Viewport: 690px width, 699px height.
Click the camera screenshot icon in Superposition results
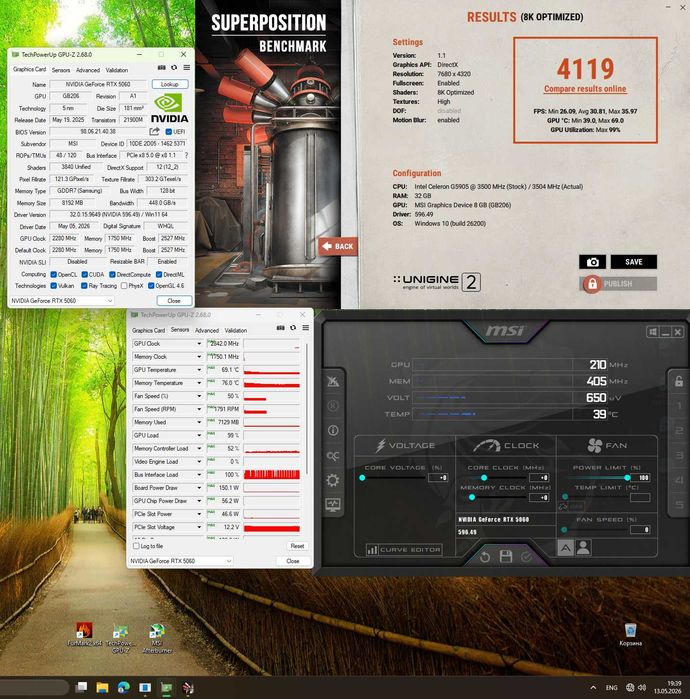(592, 262)
